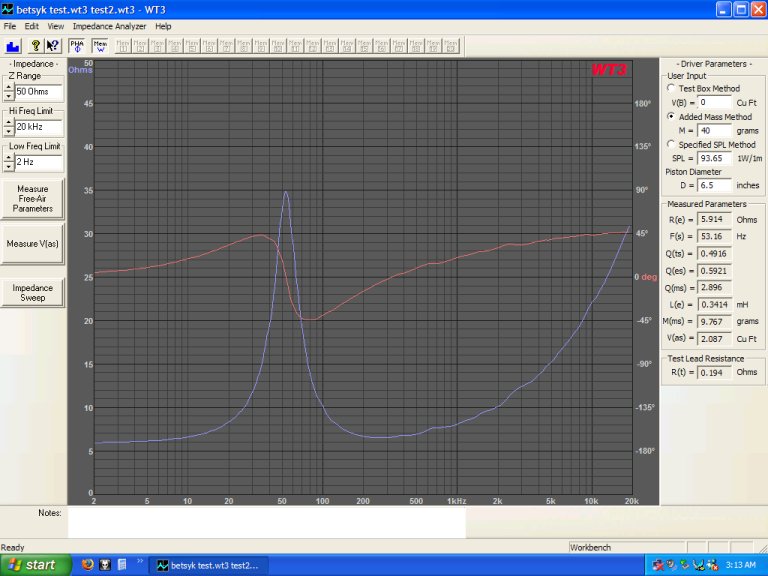Open About via yellow question mark icon
This screenshot has width=768, height=576.
[x=36, y=47]
